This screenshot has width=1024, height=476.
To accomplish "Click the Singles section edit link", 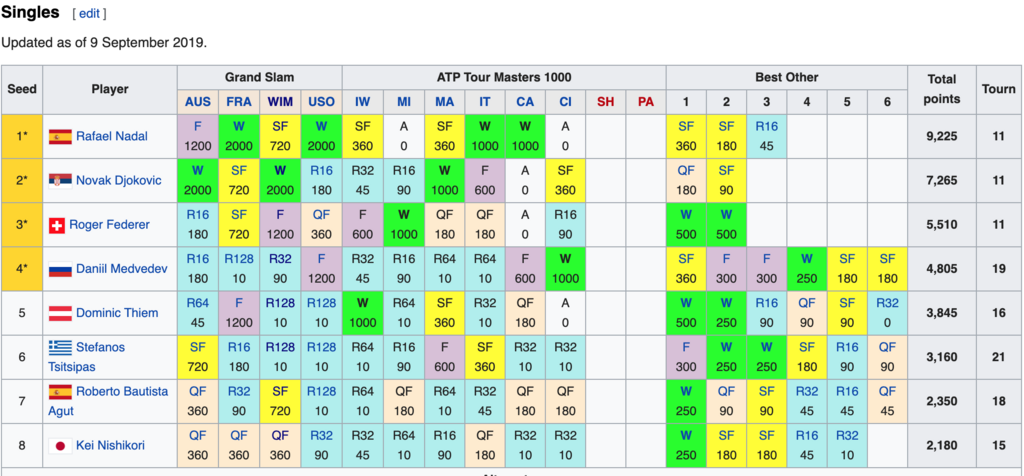I will click(x=89, y=13).
